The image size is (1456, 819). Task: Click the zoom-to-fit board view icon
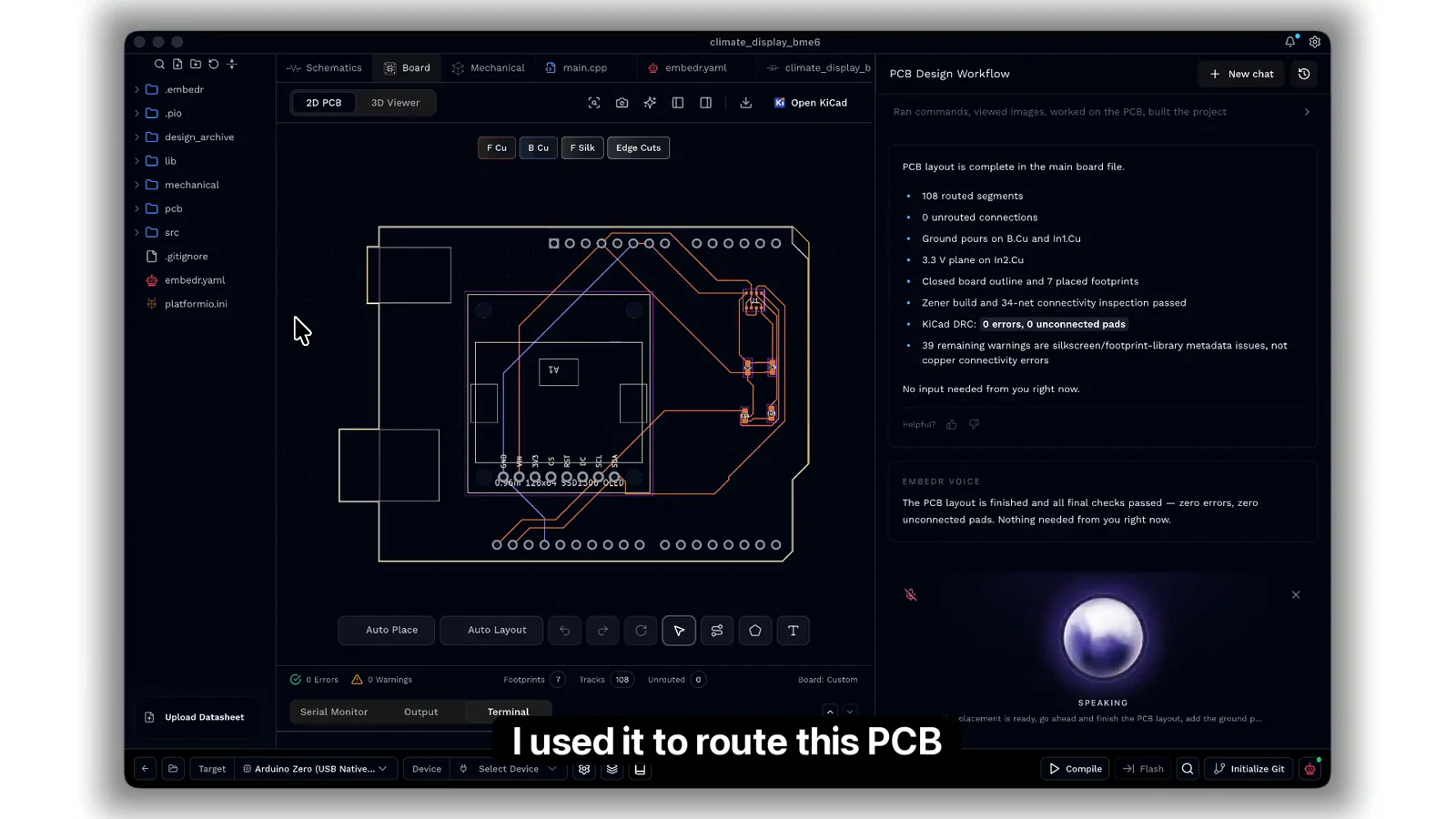[x=594, y=103]
